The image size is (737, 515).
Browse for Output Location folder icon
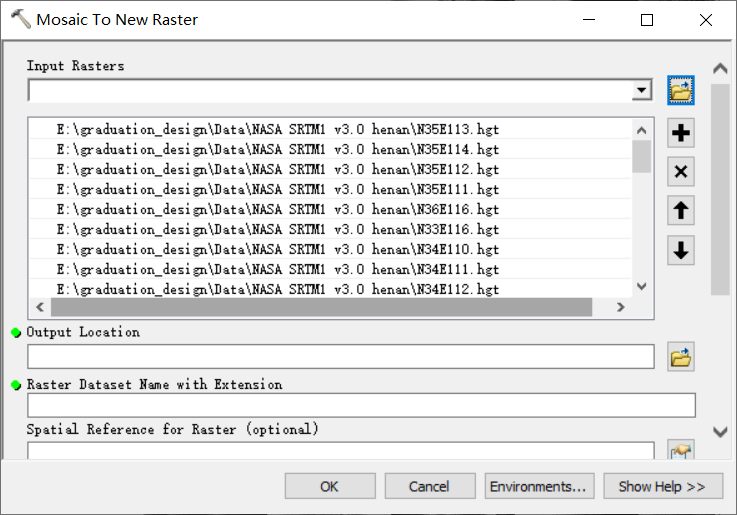click(681, 357)
